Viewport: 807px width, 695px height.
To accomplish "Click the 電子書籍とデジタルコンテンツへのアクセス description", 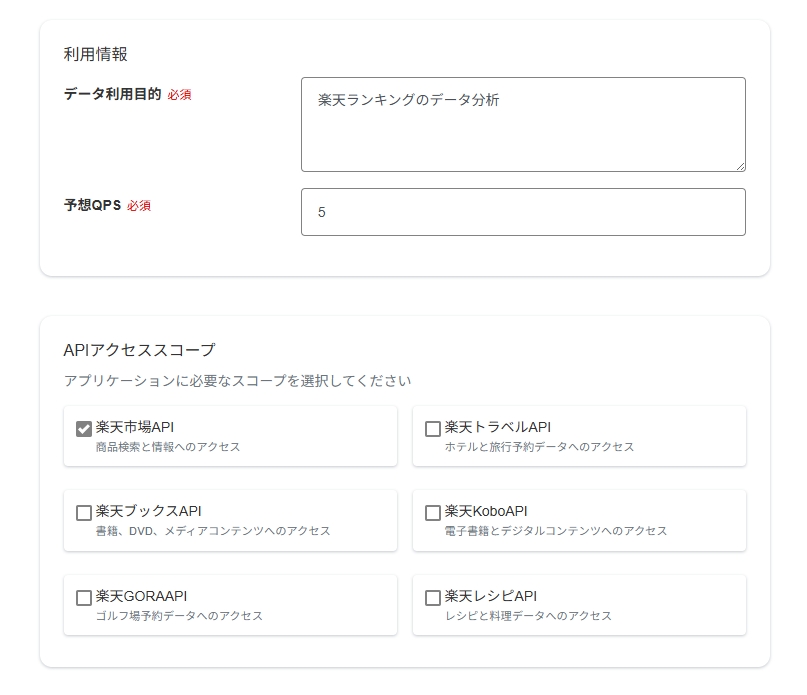I will tap(555, 531).
